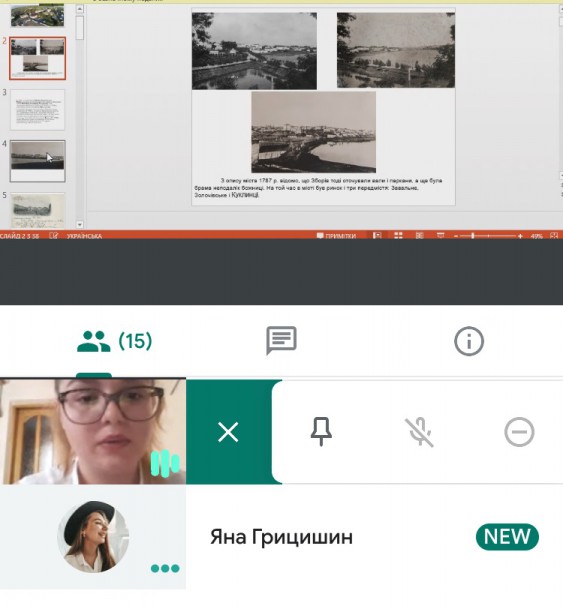The image size is (563, 609).
Task: Remove participant with the minus-circle icon
Action: click(520, 432)
